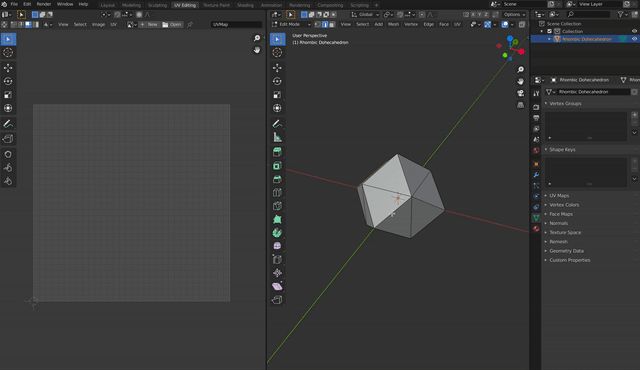This screenshot has width=640, height=370.
Task: Choose the Shrink/Fatten tool
Action: tap(277, 273)
